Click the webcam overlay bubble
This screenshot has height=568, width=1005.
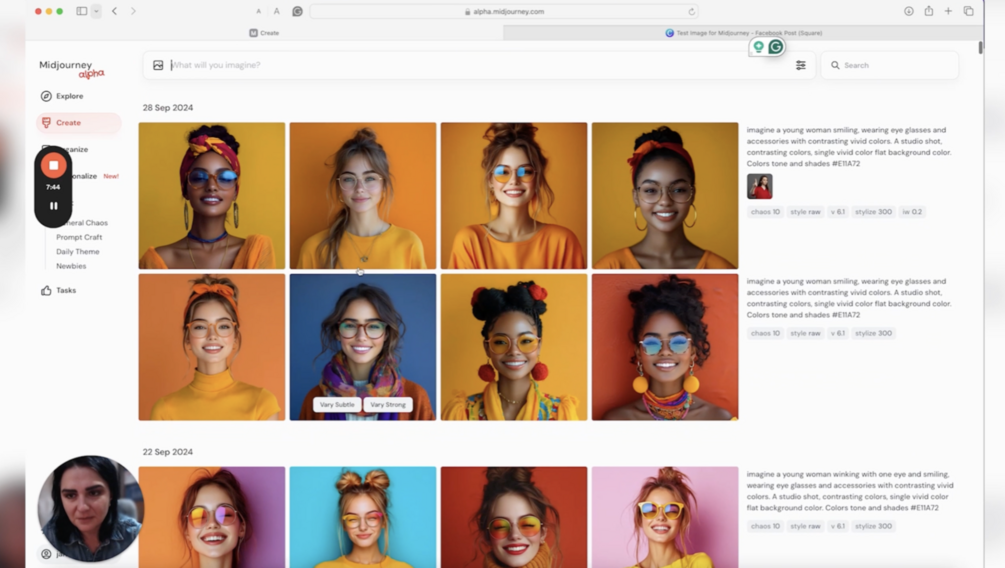90,508
